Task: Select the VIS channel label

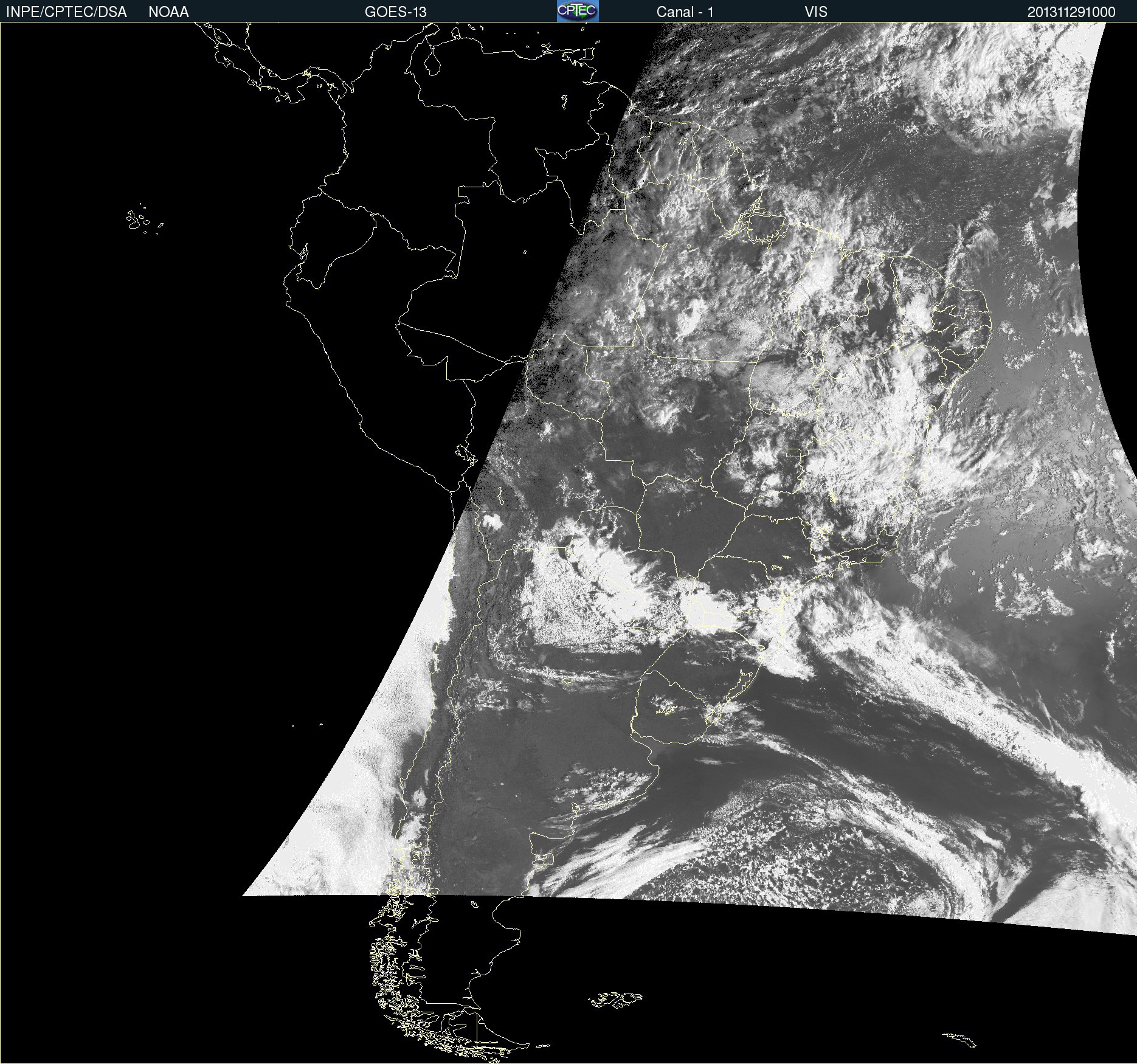Action: point(816,12)
